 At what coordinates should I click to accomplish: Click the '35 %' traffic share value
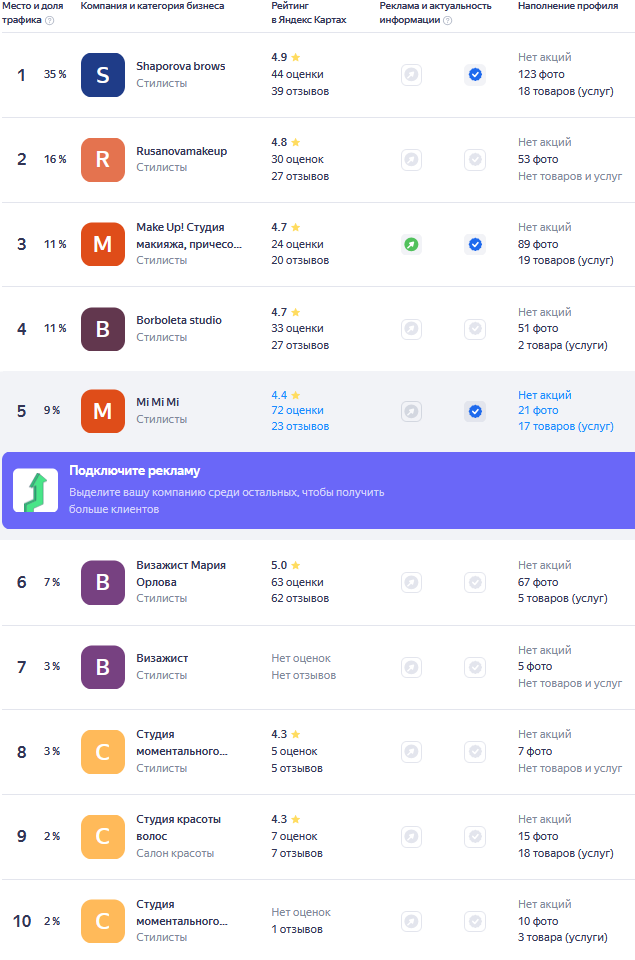click(x=55, y=74)
